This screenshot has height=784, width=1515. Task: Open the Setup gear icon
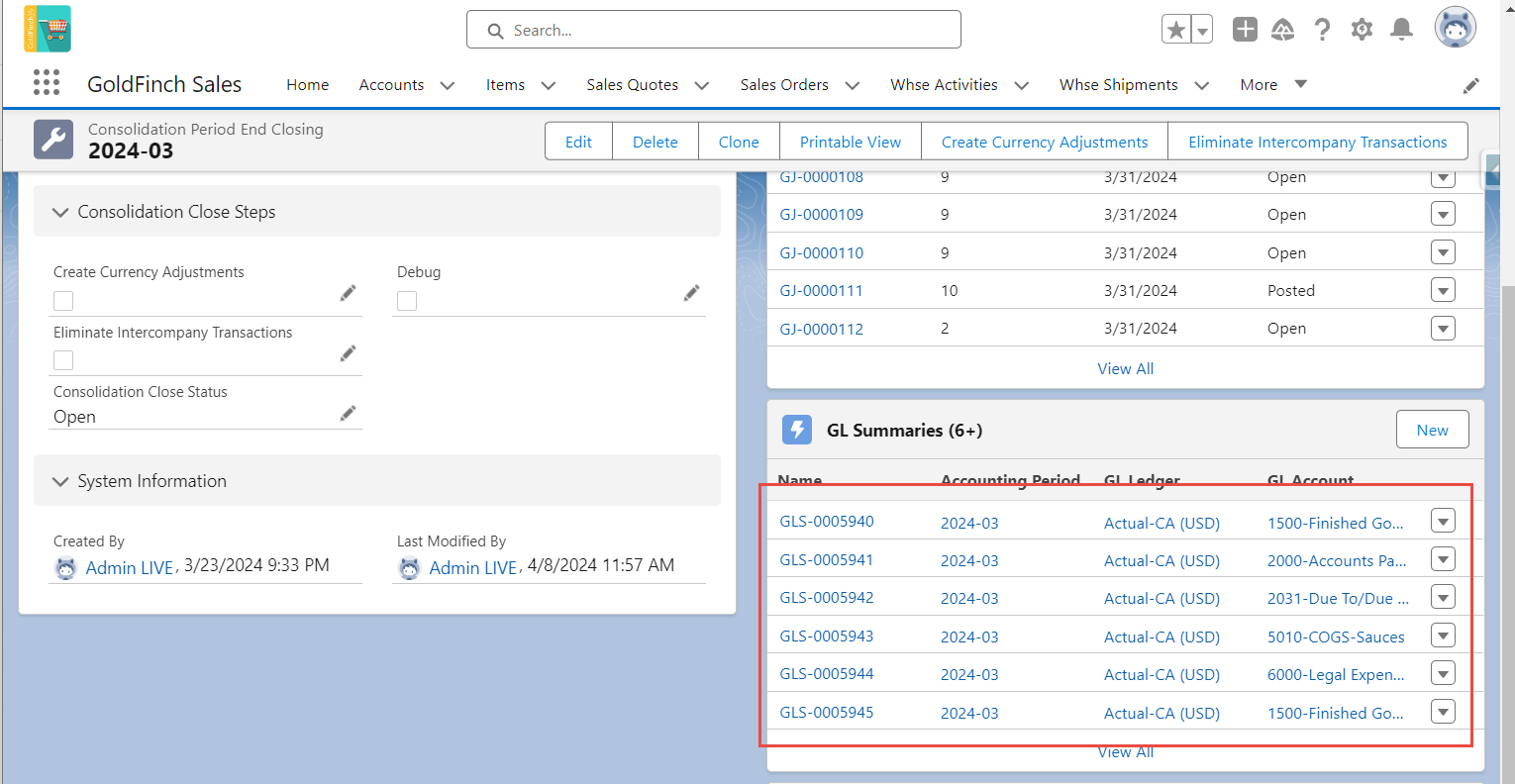point(1363,30)
